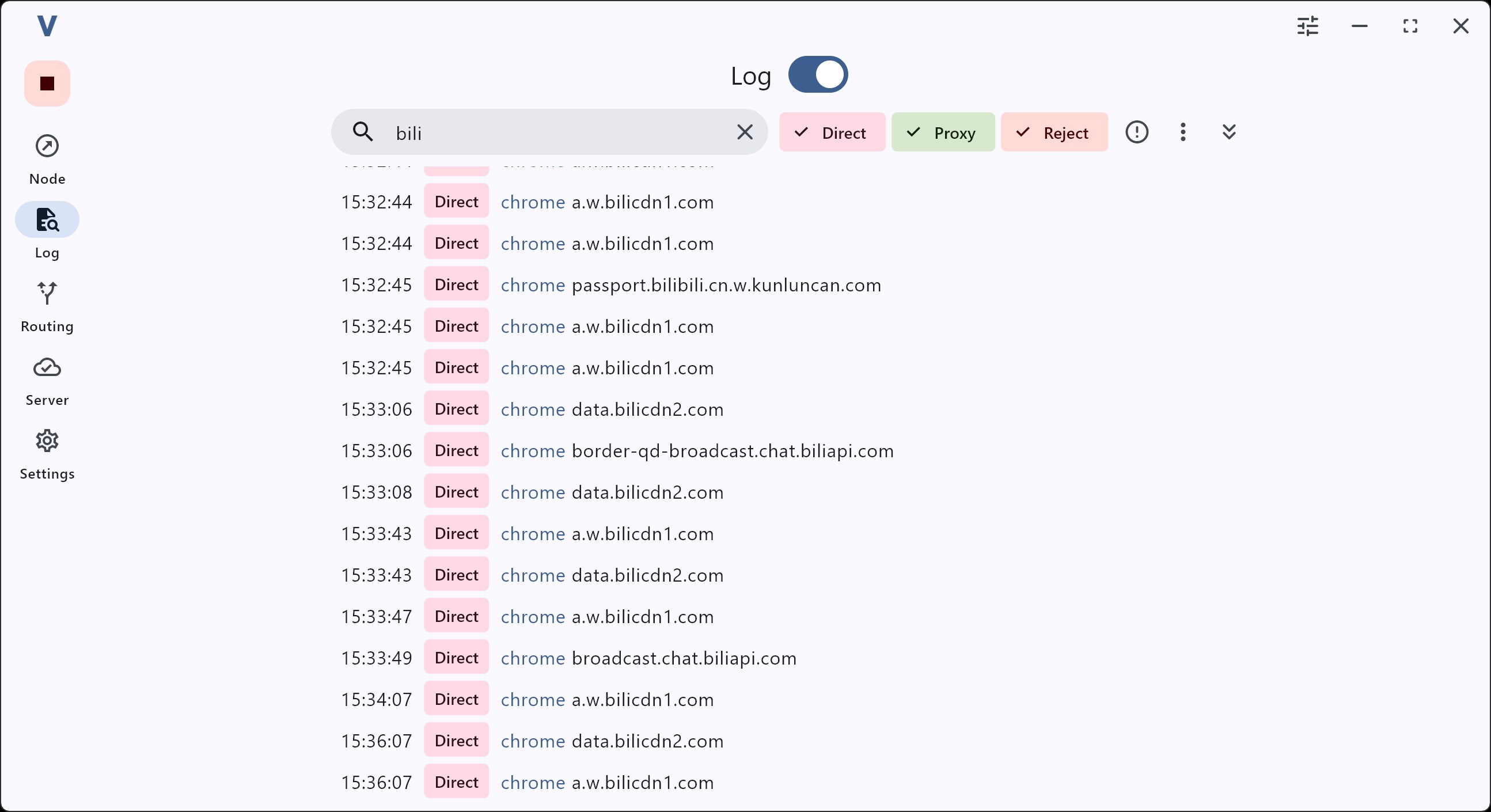Click the exclamation circle info icon
1491x812 pixels.
coord(1137,132)
